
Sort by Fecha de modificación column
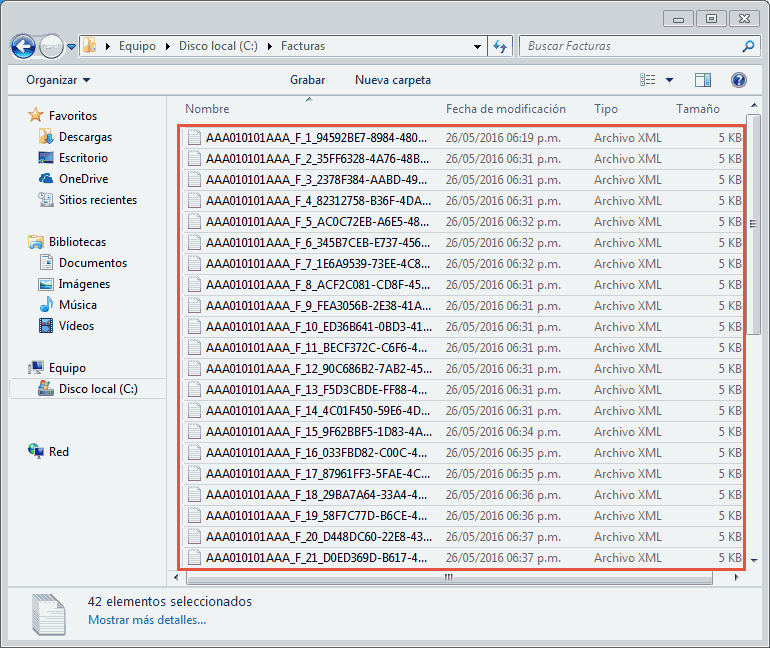[506, 109]
